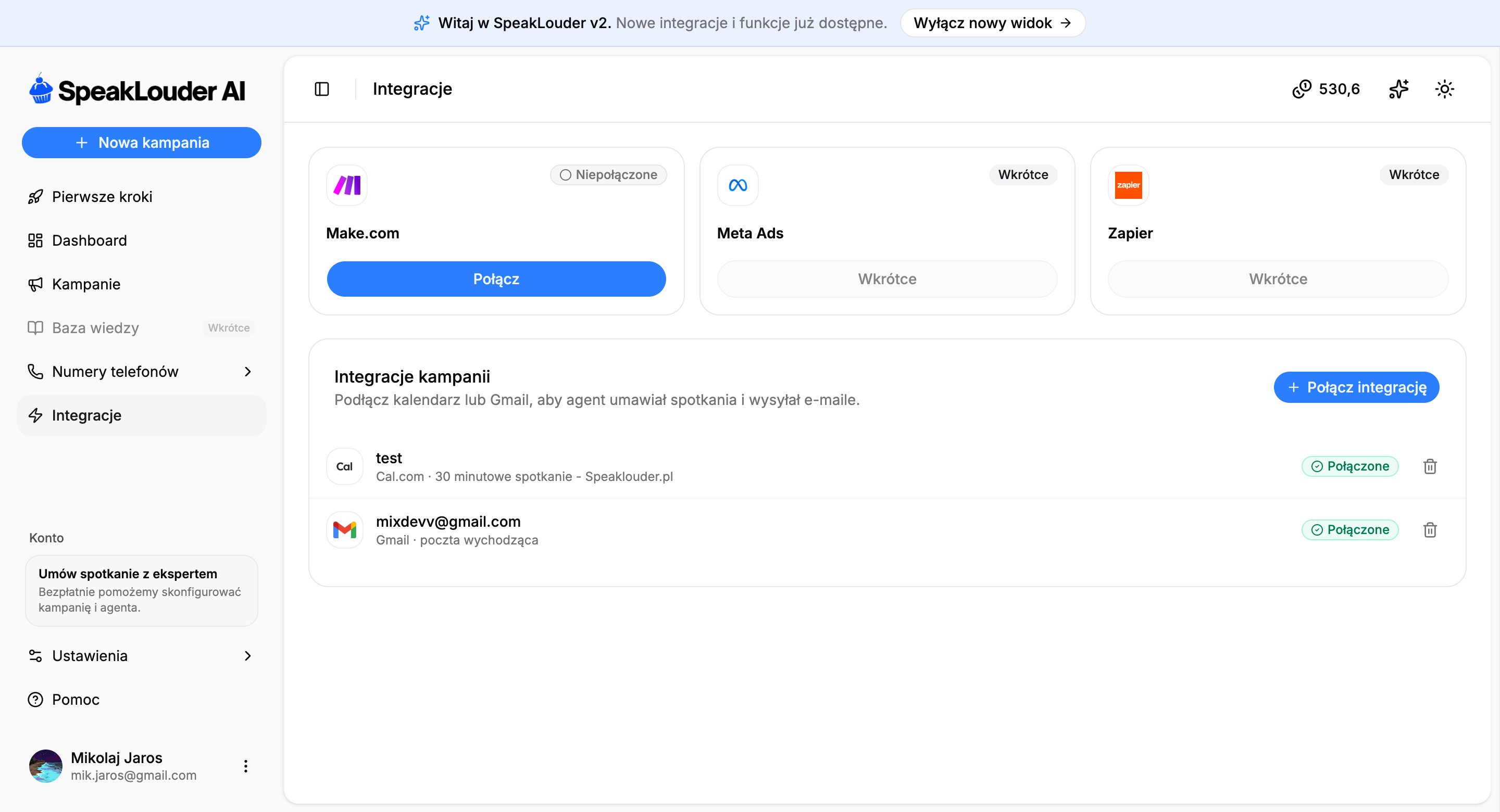This screenshot has width=1500, height=812.
Task: Select the Zapier logo icon
Action: (x=1129, y=185)
